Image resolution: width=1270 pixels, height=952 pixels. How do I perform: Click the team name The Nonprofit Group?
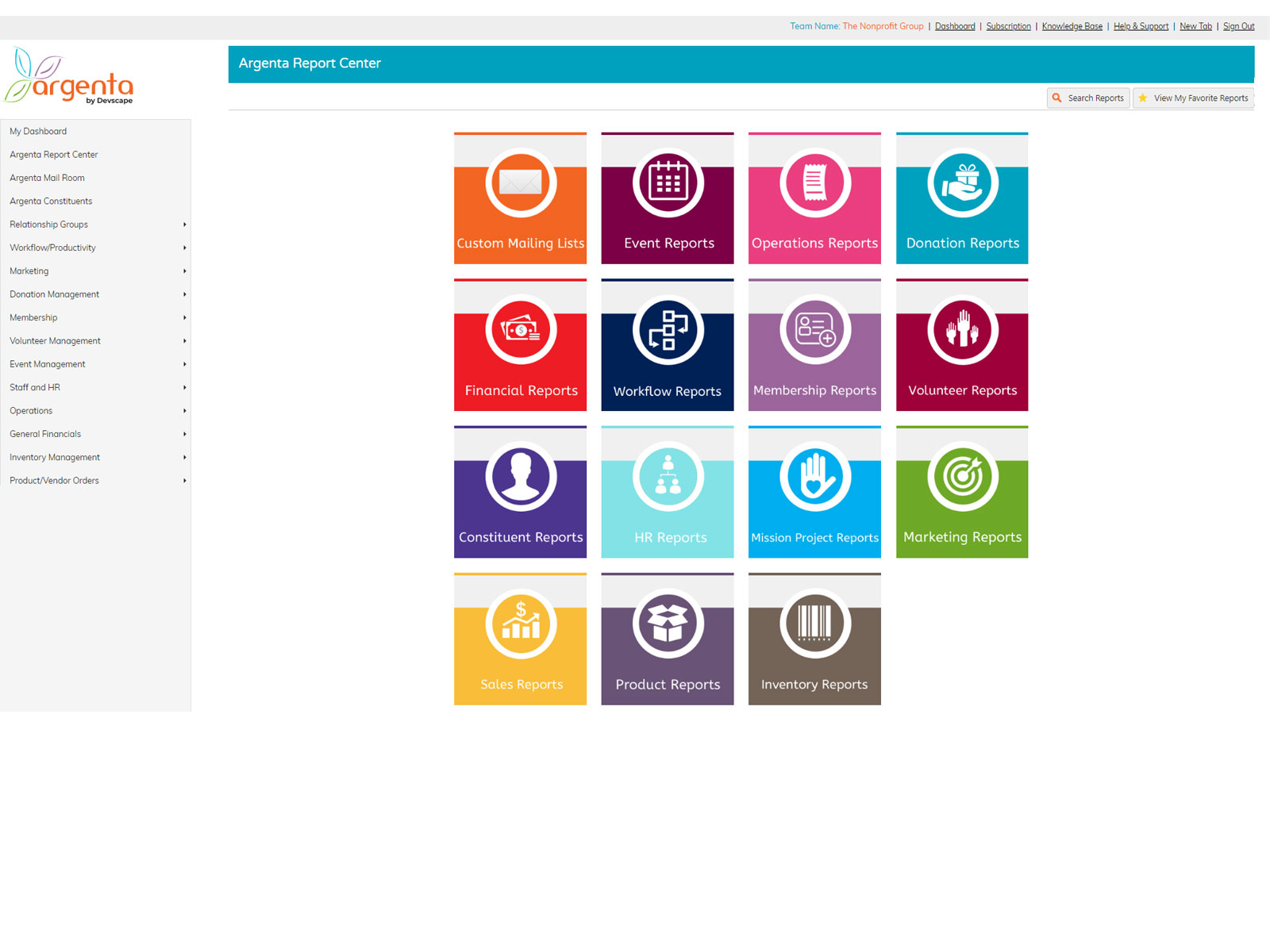click(883, 26)
